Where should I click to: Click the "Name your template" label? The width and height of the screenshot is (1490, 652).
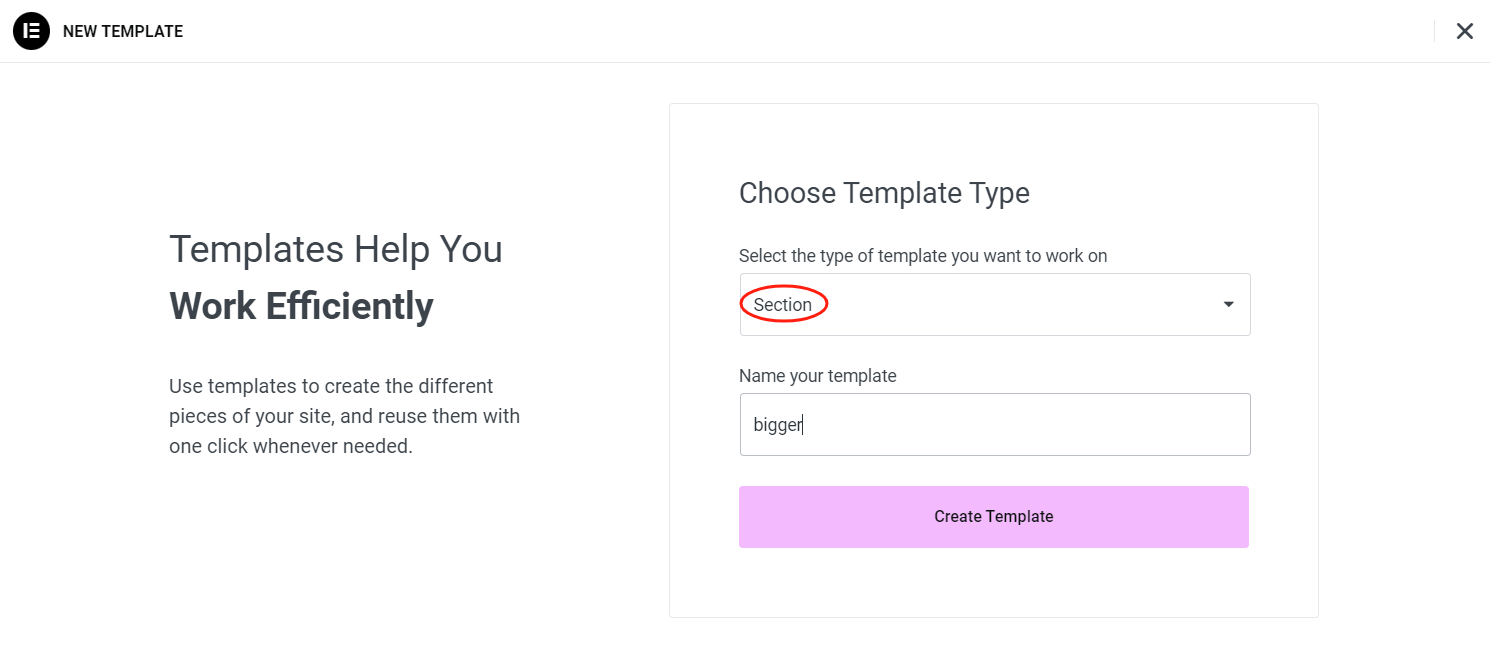[817, 376]
